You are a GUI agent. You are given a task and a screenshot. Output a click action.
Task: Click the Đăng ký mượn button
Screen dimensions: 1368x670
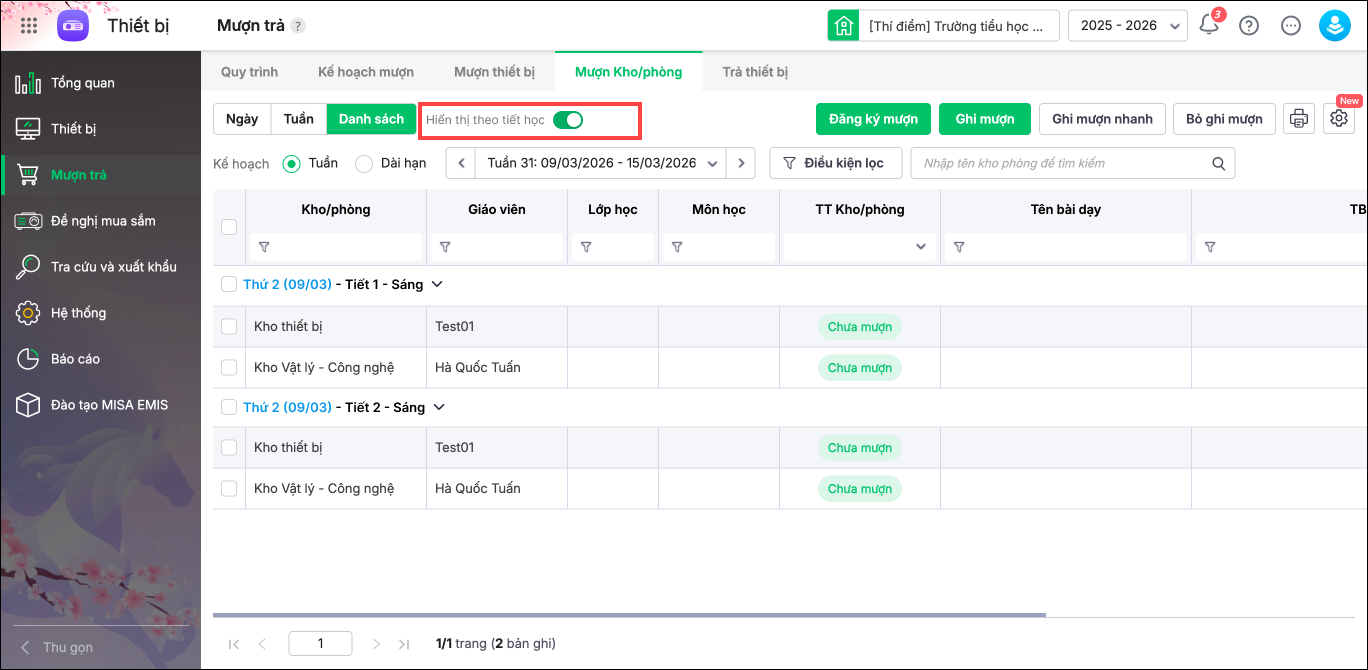pos(873,119)
